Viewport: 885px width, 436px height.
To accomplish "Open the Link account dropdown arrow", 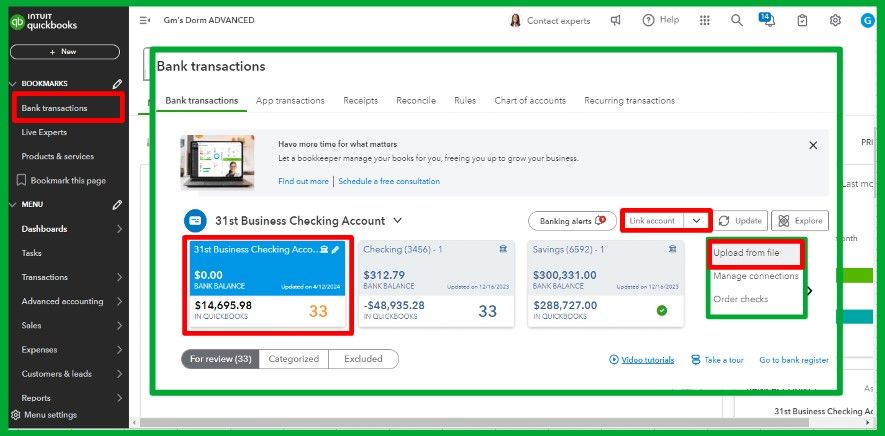I will 696,221.
